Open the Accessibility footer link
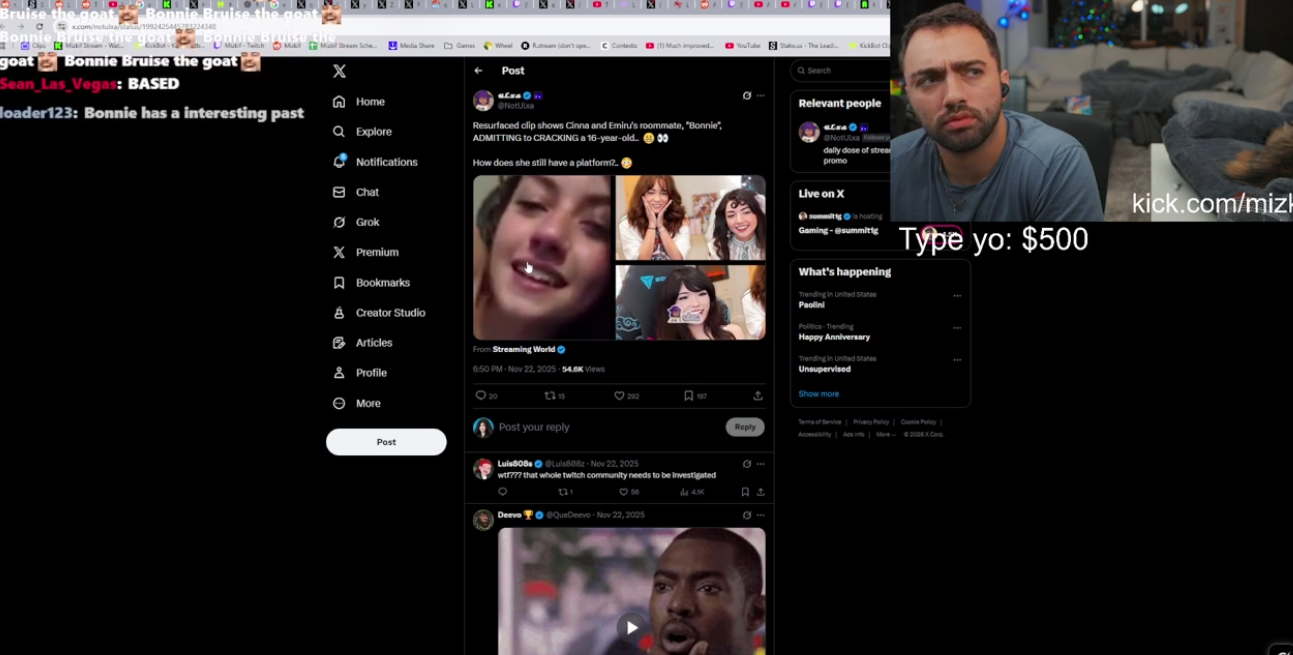Viewport: 1293px width, 655px height. pos(814,434)
